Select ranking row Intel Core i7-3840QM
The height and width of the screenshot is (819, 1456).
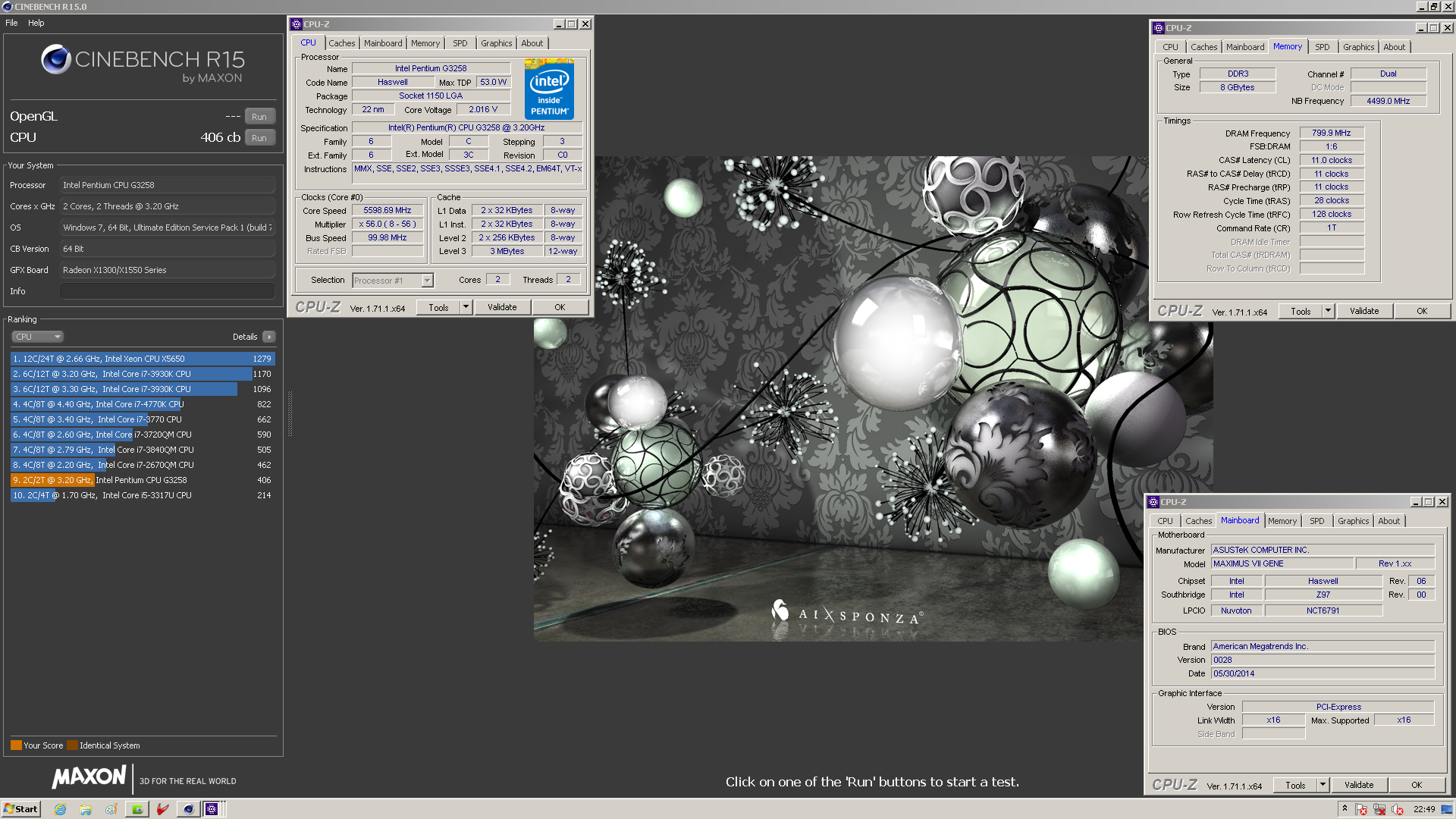[143, 450]
